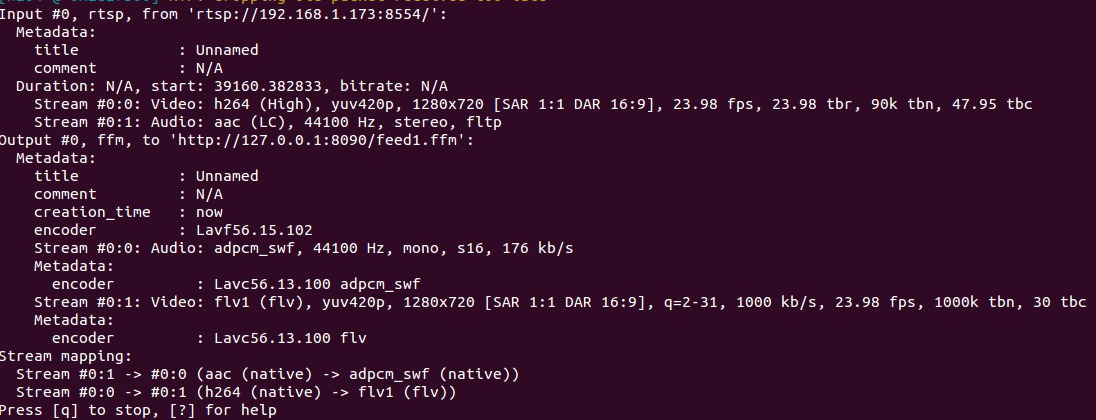
Task: Click the 'creation_time : now' metadata line
Action: 129,212
